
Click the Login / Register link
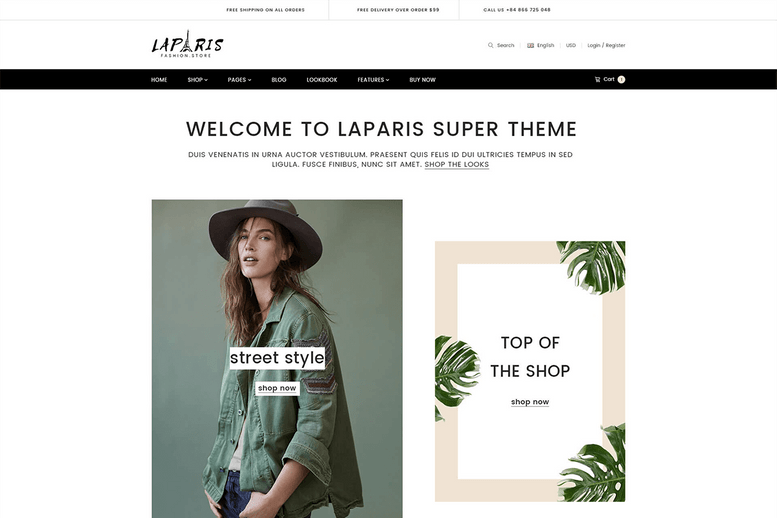606,45
